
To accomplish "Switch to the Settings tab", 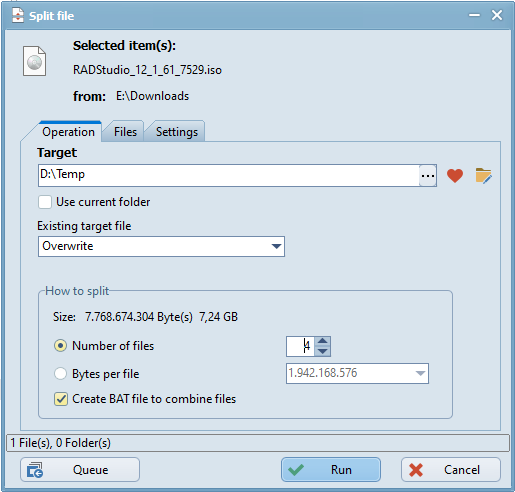I will [x=177, y=132].
